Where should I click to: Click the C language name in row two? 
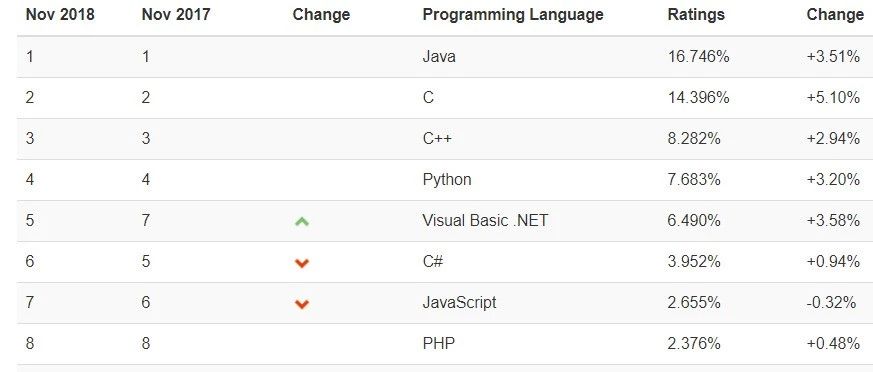point(428,97)
